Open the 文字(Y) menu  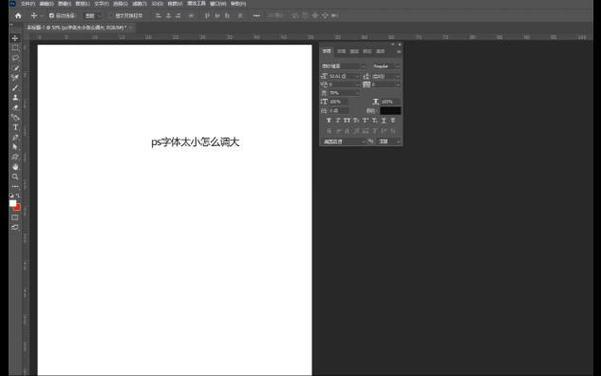pos(101,4)
